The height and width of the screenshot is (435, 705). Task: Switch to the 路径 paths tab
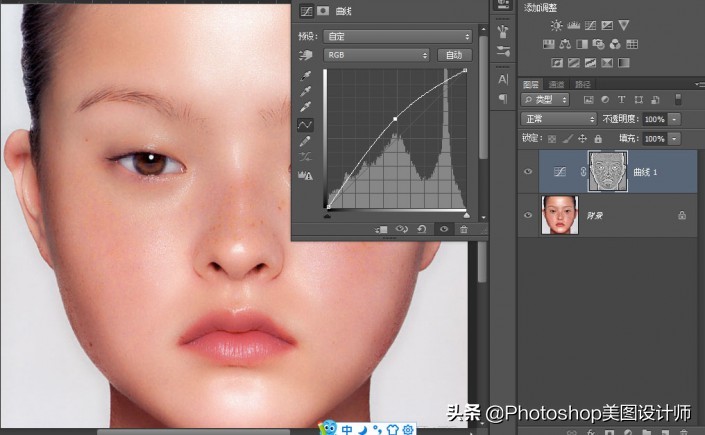582,85
